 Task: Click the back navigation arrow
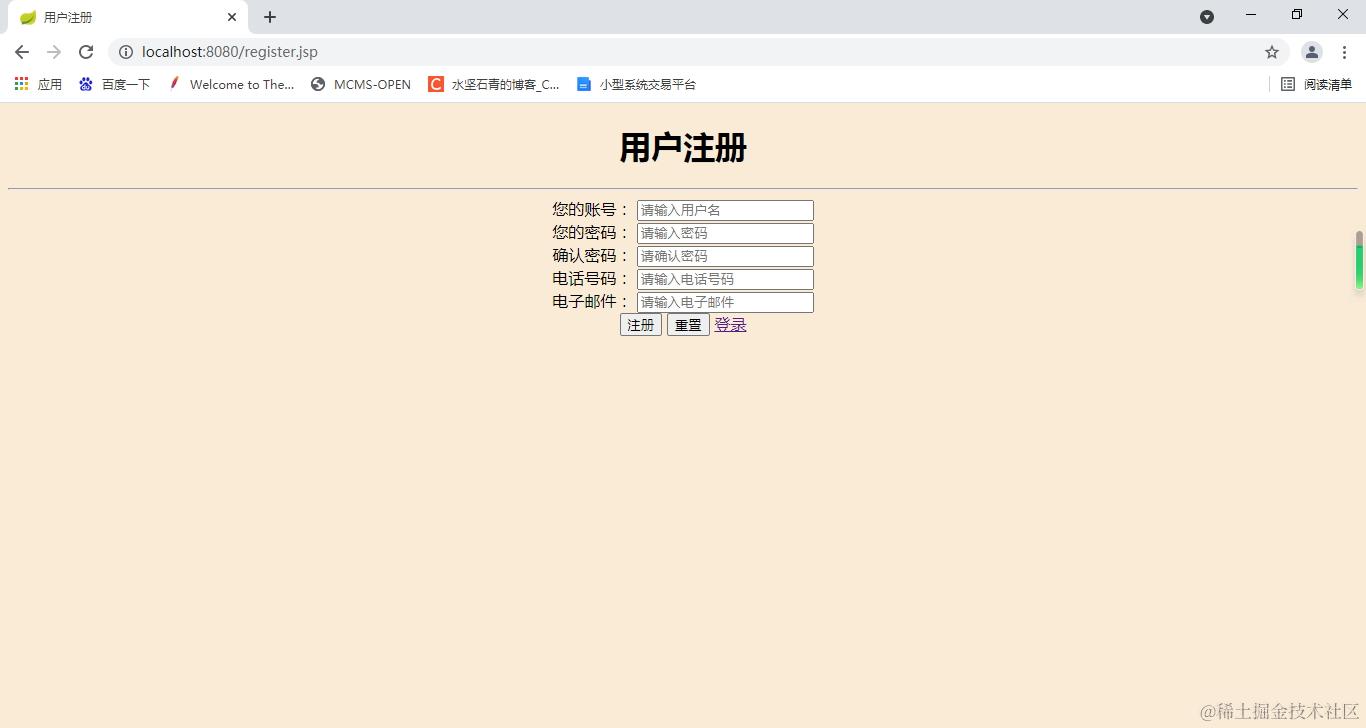click(x=21, y=51)
